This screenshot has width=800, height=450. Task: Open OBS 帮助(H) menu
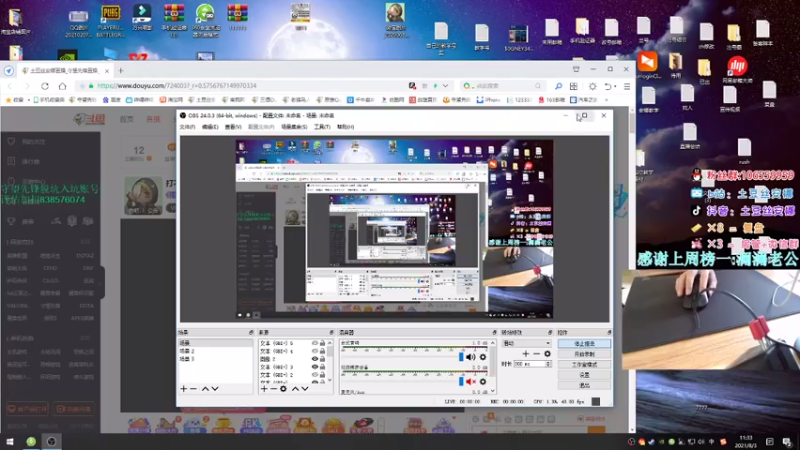345,127
